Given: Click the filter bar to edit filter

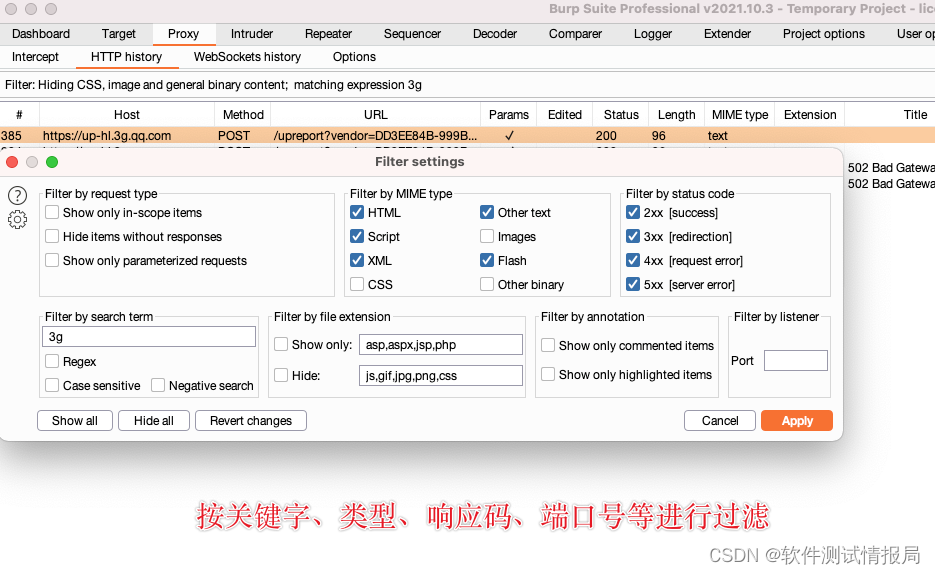Looking at the screenshot, I should point(468,85).
